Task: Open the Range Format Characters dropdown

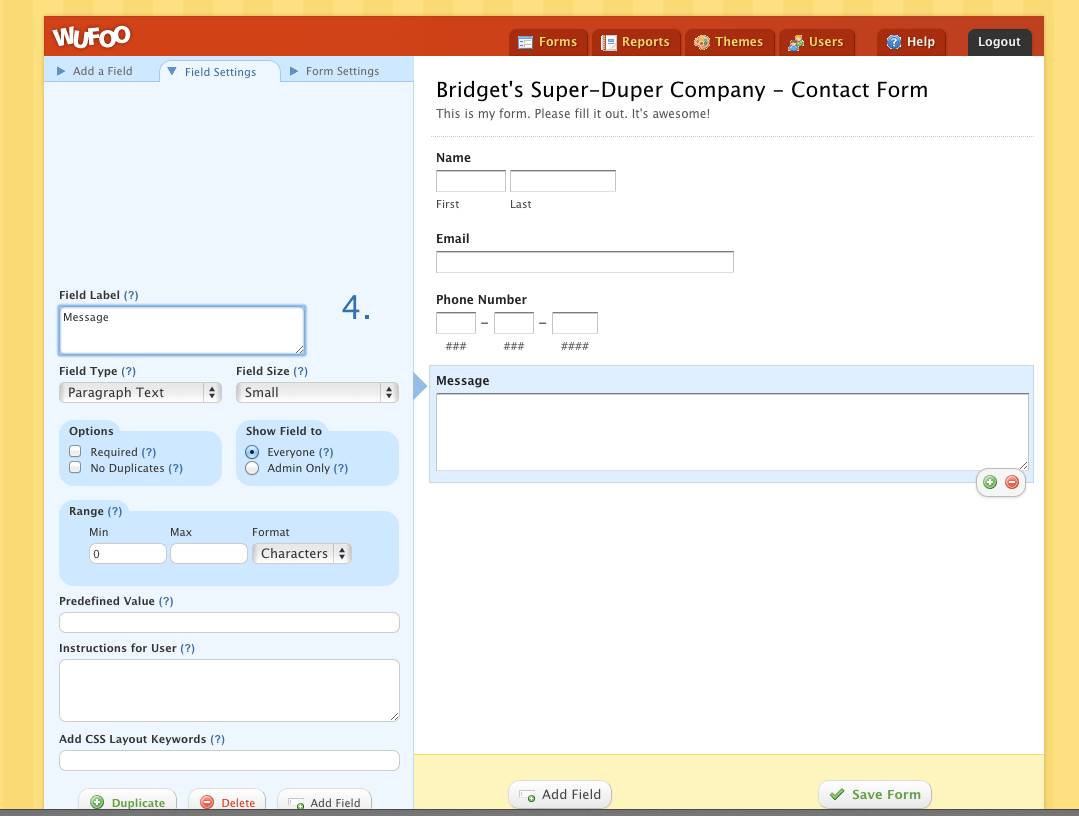Action: point(302,553)
